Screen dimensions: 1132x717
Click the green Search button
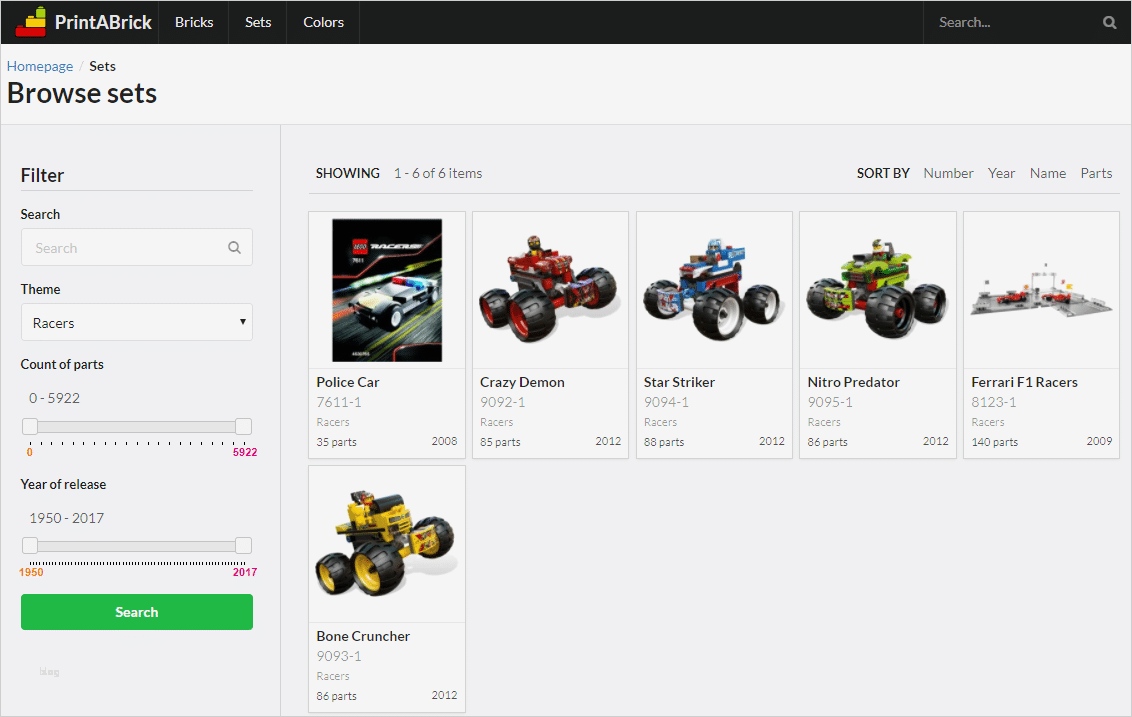pyautogui.click(x=136, y=612)
